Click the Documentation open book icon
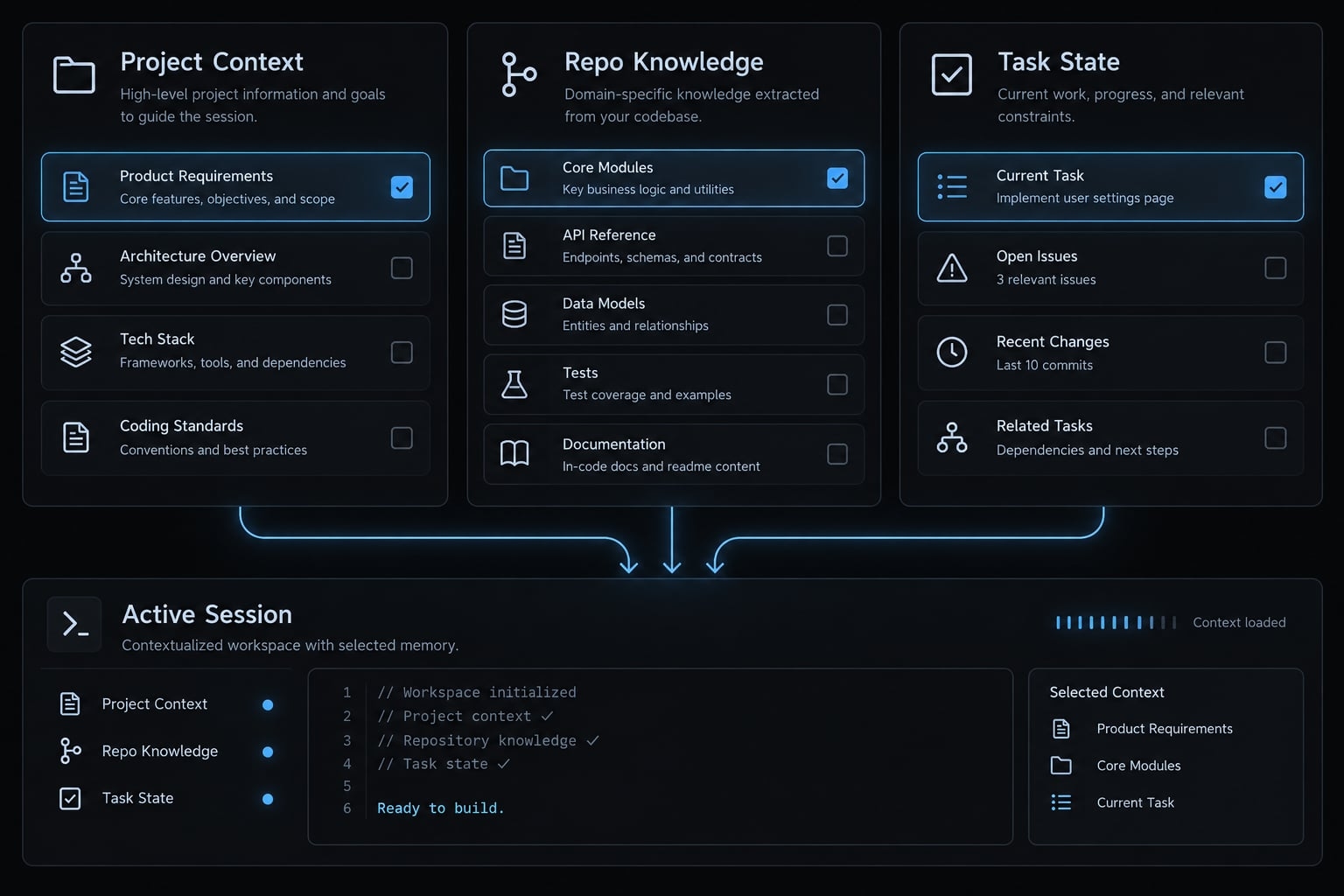Screen dimensions: 1344x896 click(x=514, y=453)
